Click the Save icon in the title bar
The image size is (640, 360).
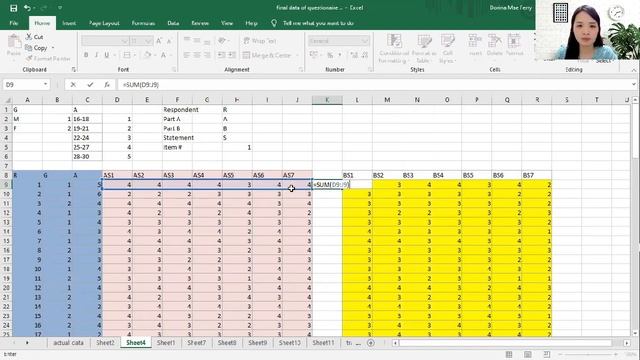point(13,8)
